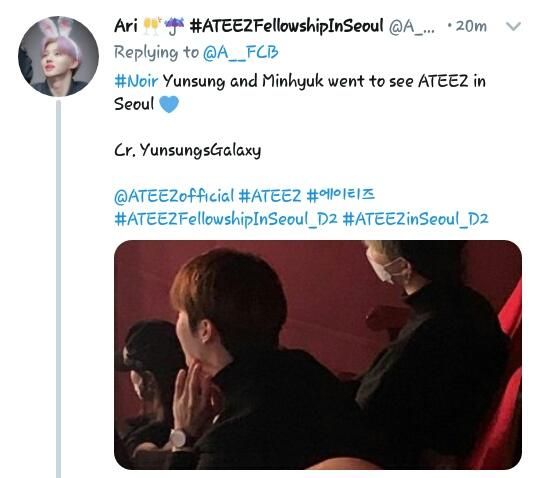Open the #에이티즈 Korean hashtag

(x=340, y=195)
